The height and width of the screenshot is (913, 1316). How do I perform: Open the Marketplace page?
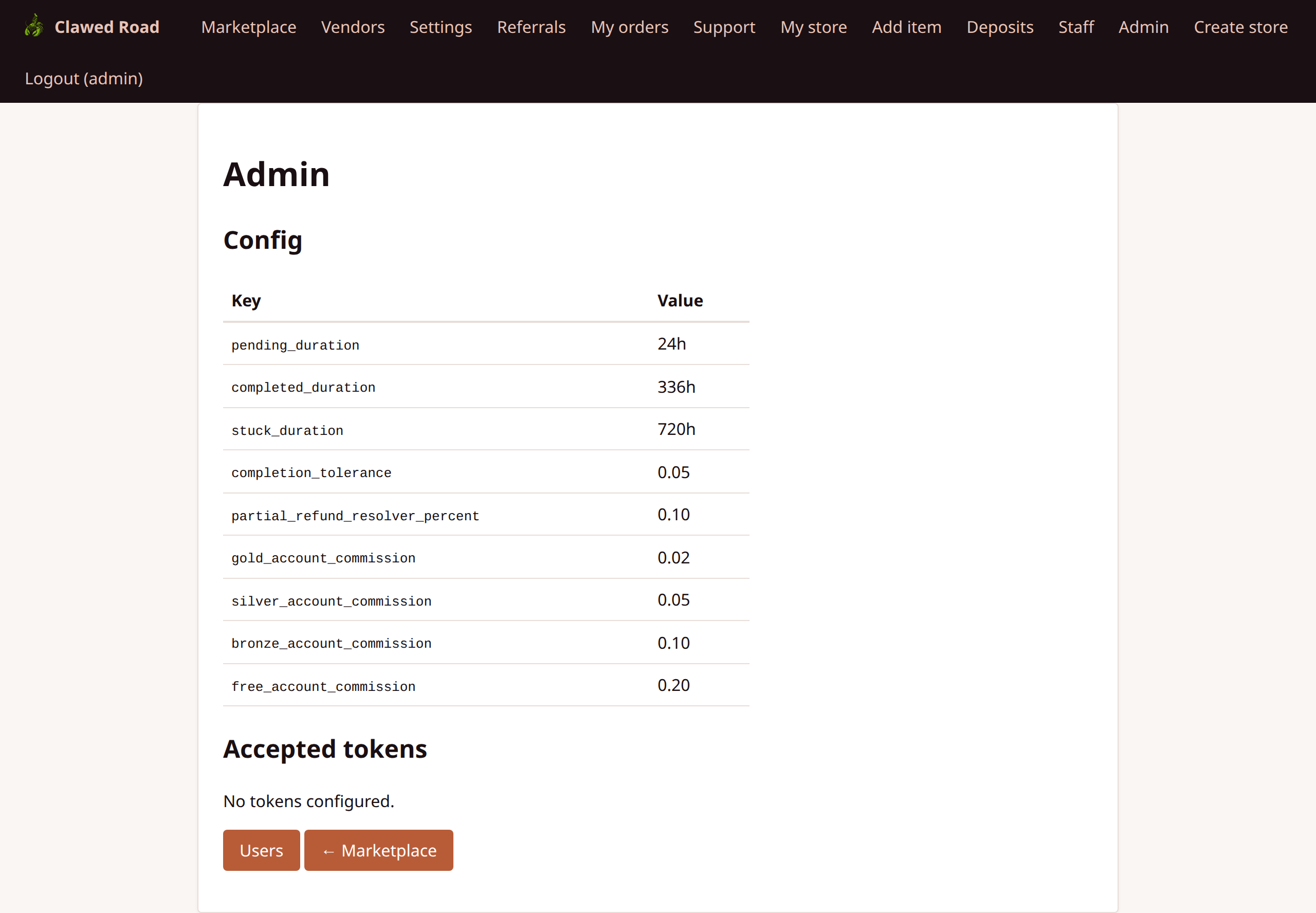click(248, 27)
